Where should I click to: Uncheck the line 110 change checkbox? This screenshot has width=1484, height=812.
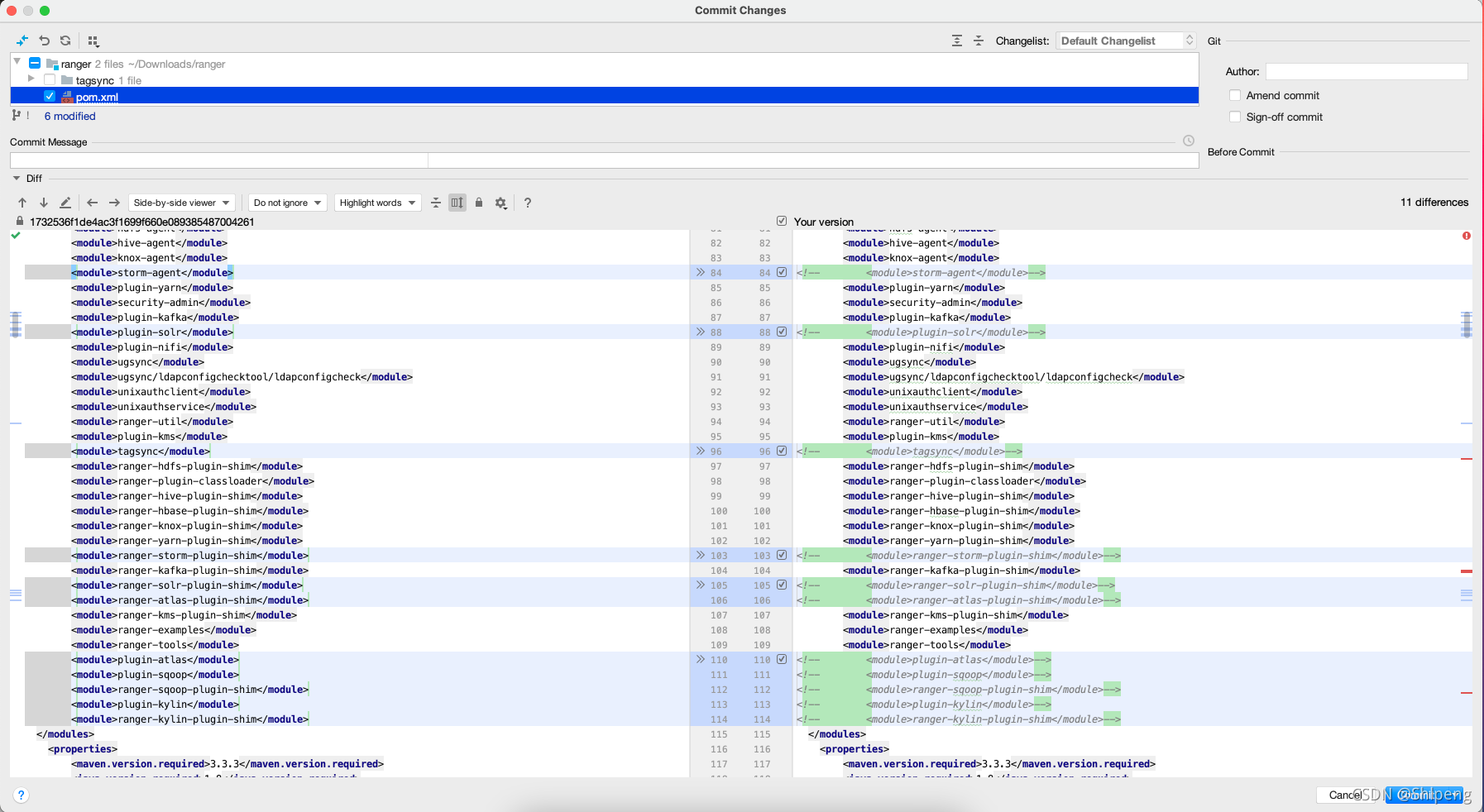pyautogui.click(x=782, y=659)
